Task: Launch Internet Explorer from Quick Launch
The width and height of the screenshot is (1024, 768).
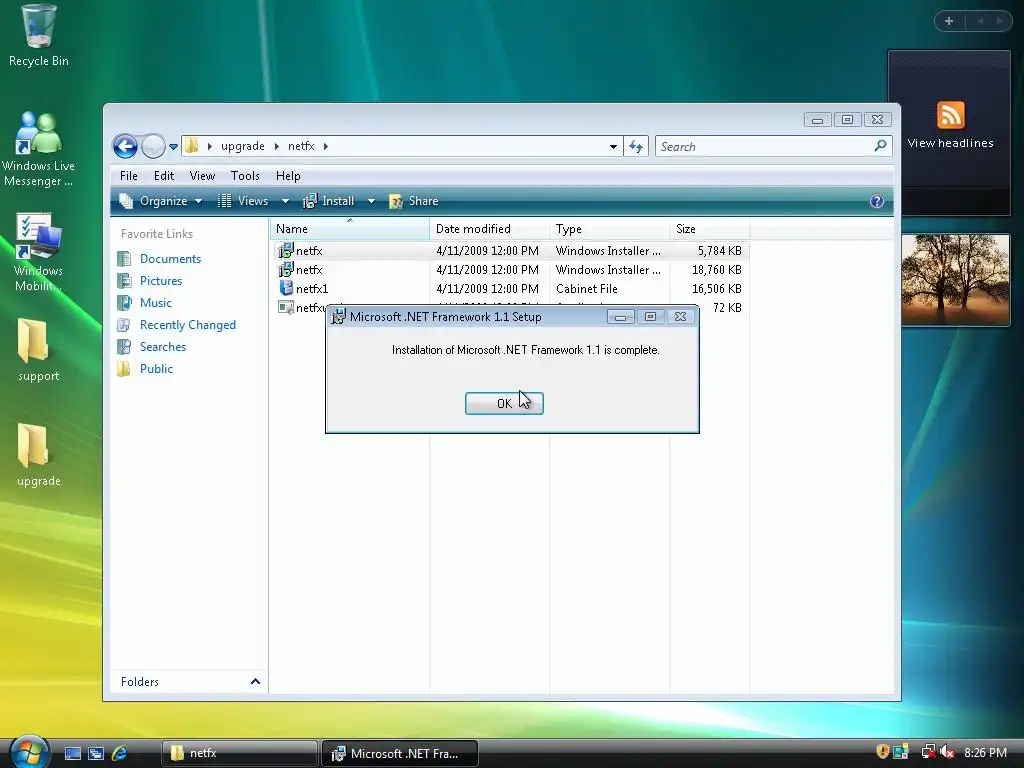Action: click(120, 754)
